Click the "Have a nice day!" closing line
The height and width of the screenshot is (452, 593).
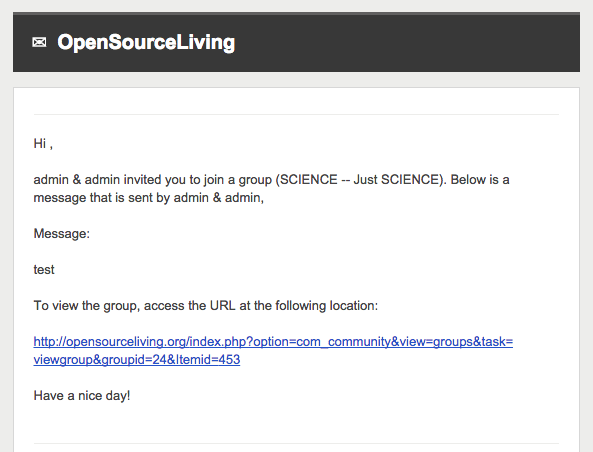pyautogui.click(x=82, y=396)
